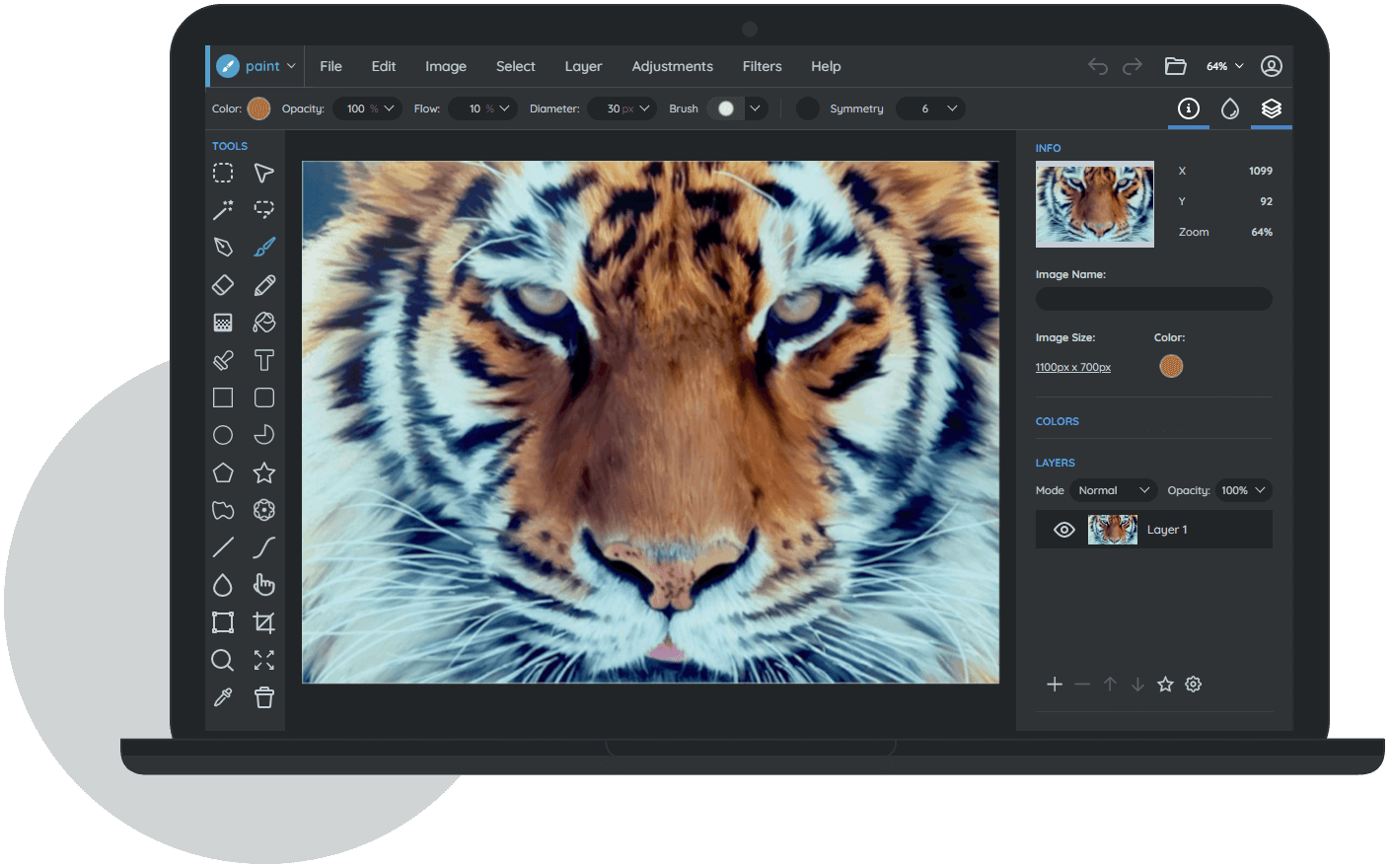Open the Filters menu
Viewport: 1391px width, 868px height.
pyautogui.click(x=762, y=66)
